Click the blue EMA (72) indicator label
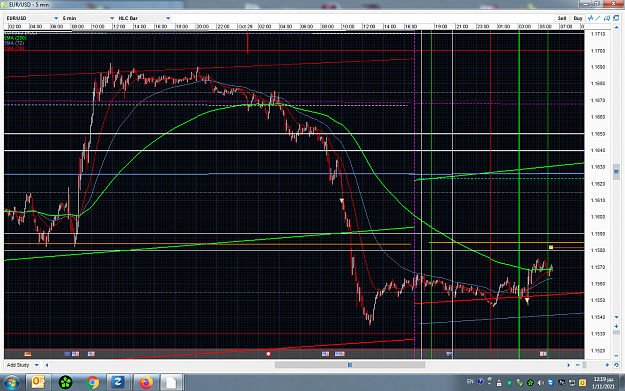Viewport: 625px width, 391px height. (14, 43)
